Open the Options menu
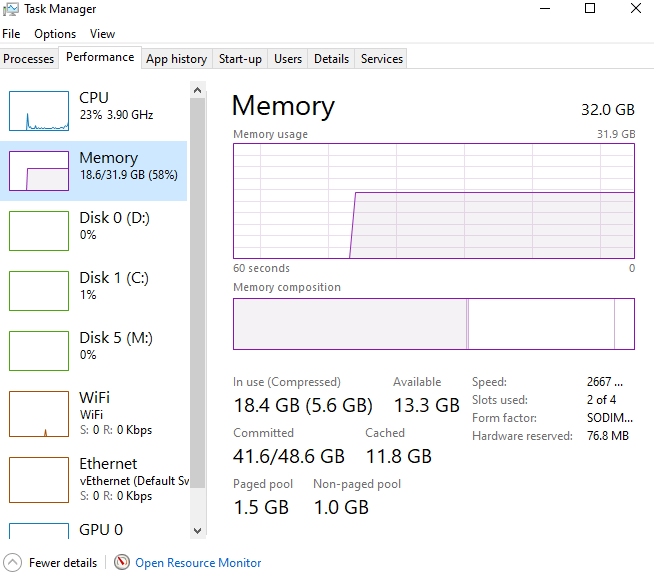Image resolution: width=654 pixels, height=580 pixels. (x=55, y=34)
